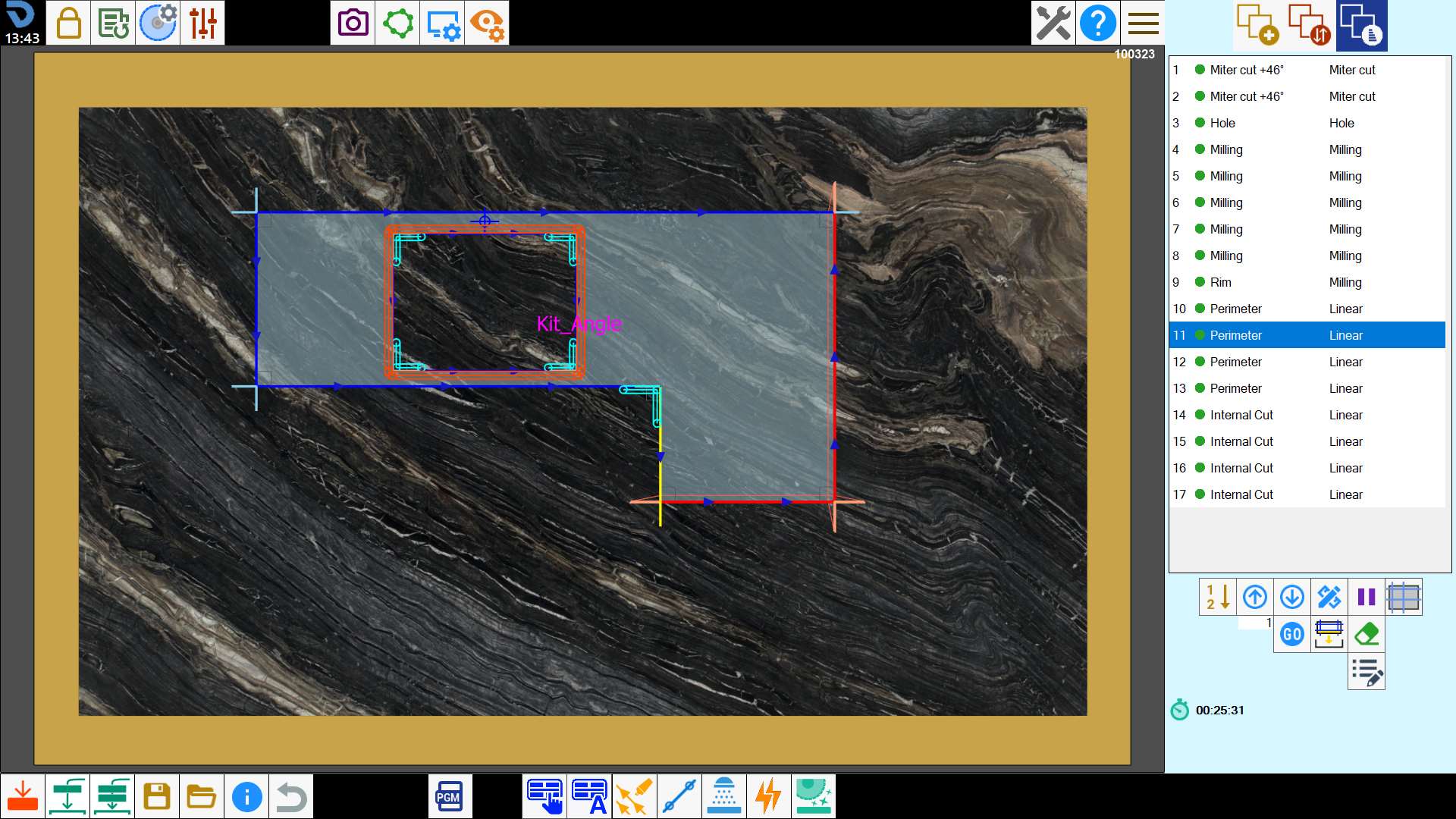Move operation up with arrow
The width and height of the screenshot is (1456, 819).
coord(1255,597)
